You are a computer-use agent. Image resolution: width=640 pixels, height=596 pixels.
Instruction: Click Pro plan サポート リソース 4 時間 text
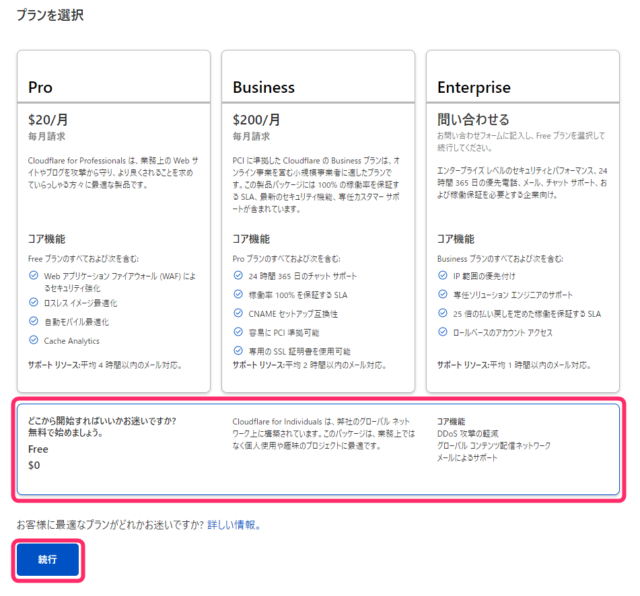tap(105, 365)
